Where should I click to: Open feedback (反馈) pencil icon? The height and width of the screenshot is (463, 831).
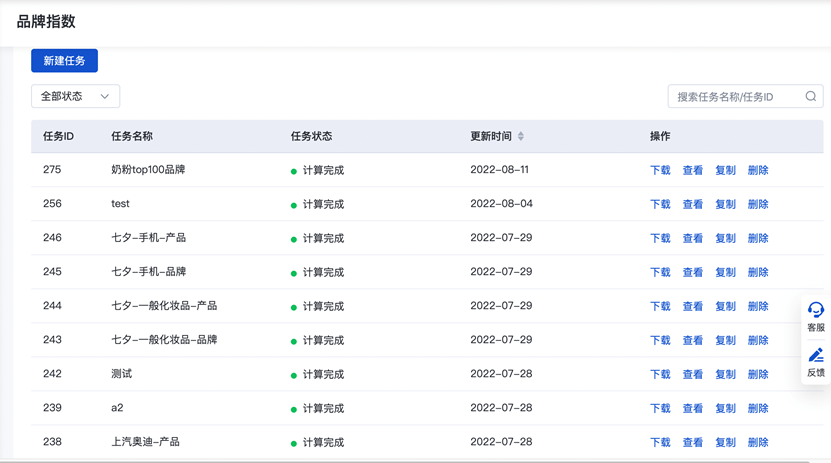click(816, 356)
